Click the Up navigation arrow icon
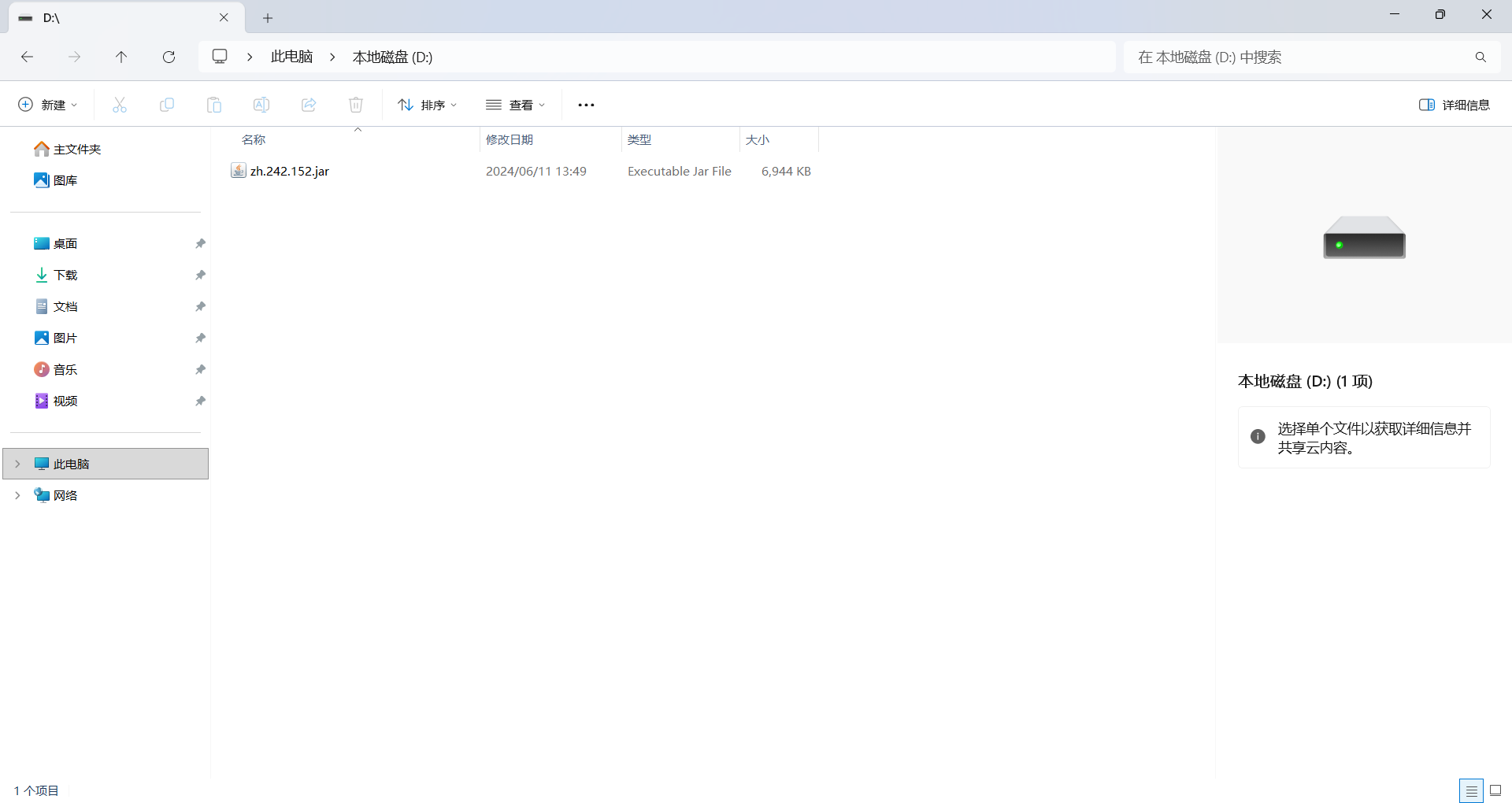 click(x=121, y=57)
